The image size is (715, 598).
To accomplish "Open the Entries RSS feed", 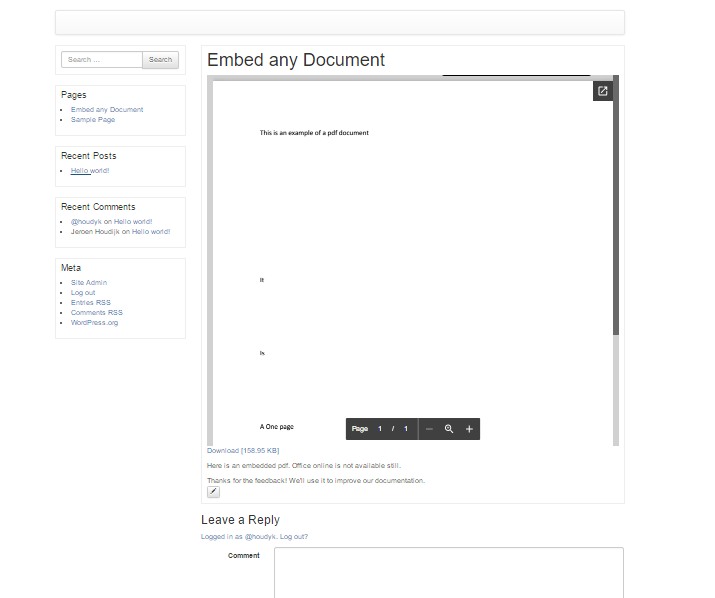I will [x=91, y=303].
